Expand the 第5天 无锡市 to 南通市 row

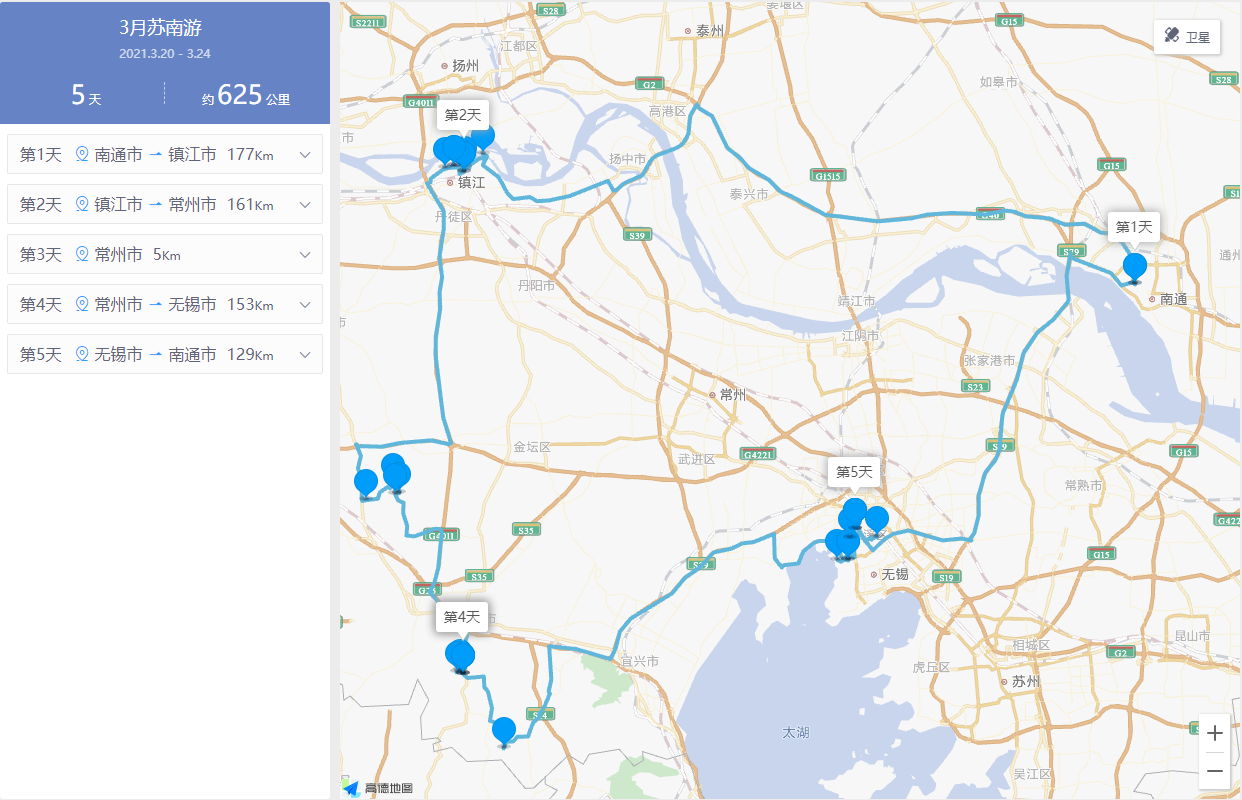pyautogui.click(x=305, y=355)
